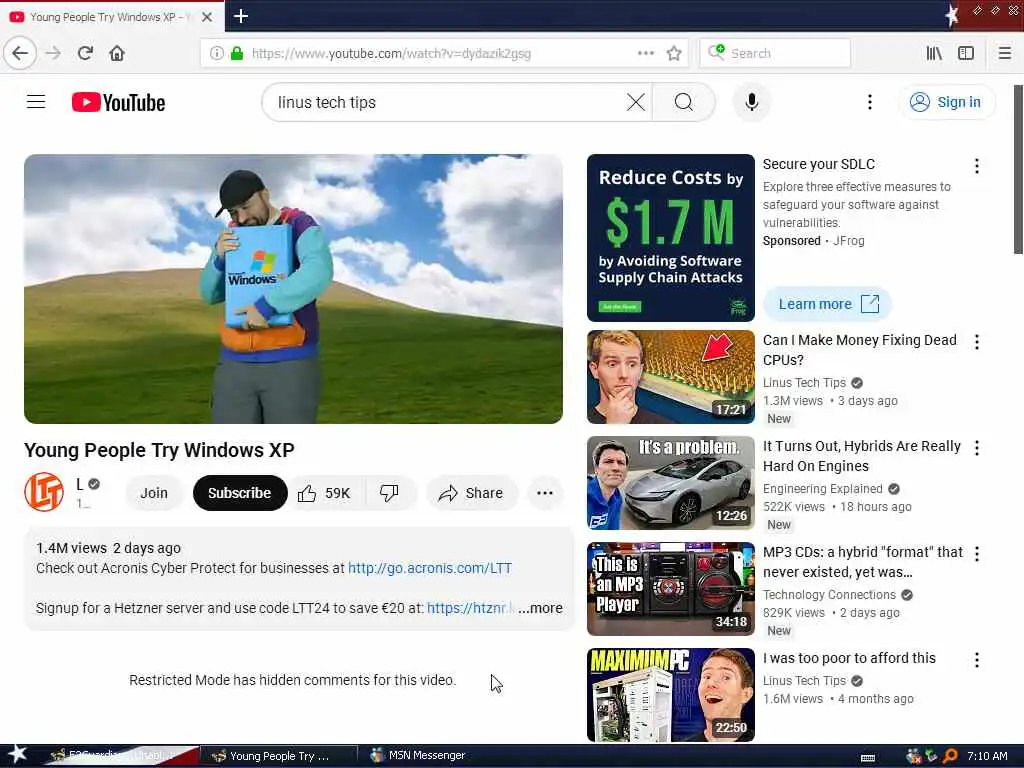Like the video with thumbs up

325,493
